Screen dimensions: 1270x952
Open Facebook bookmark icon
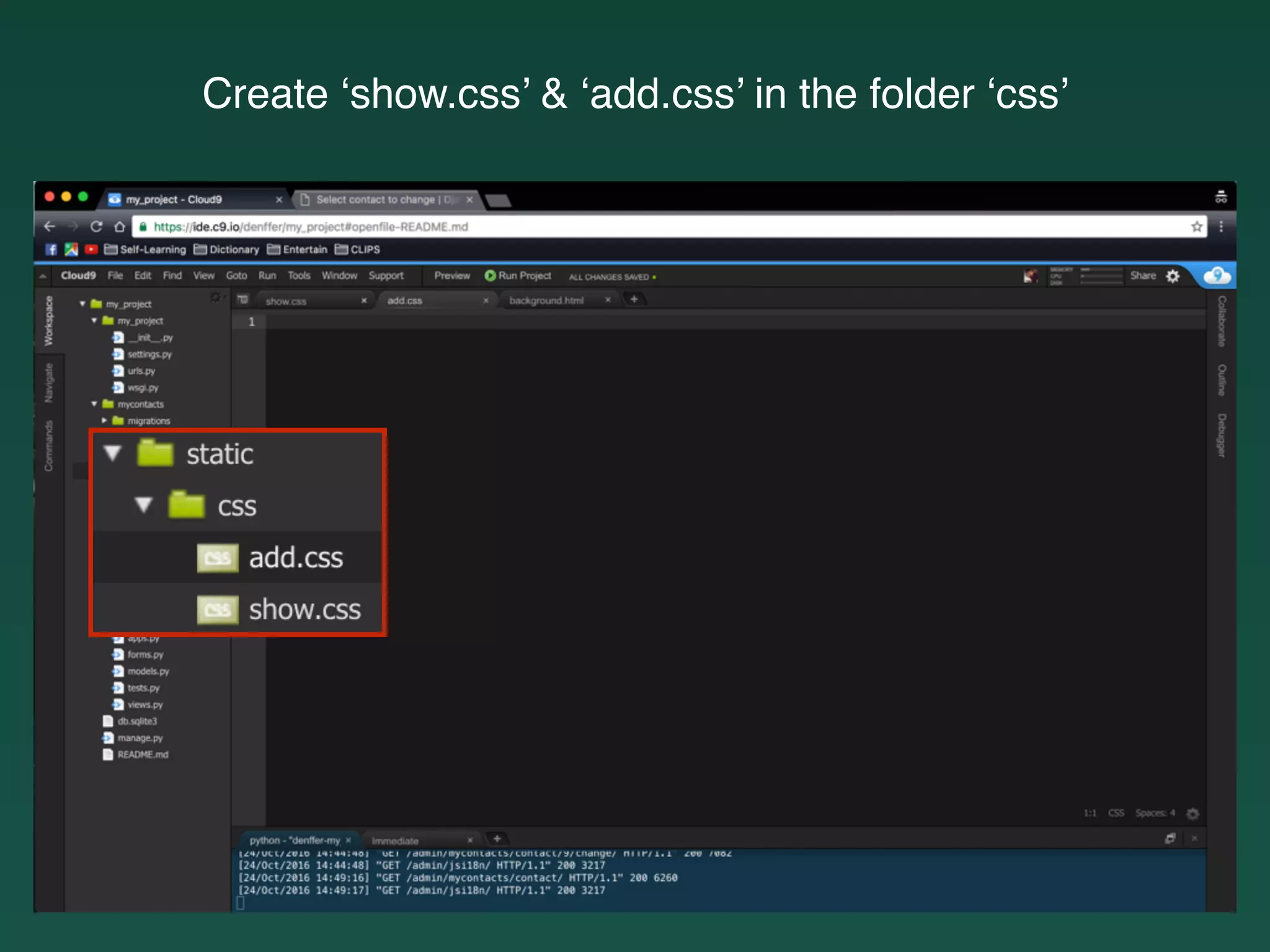pyautogui.click(x=51, y=249)
